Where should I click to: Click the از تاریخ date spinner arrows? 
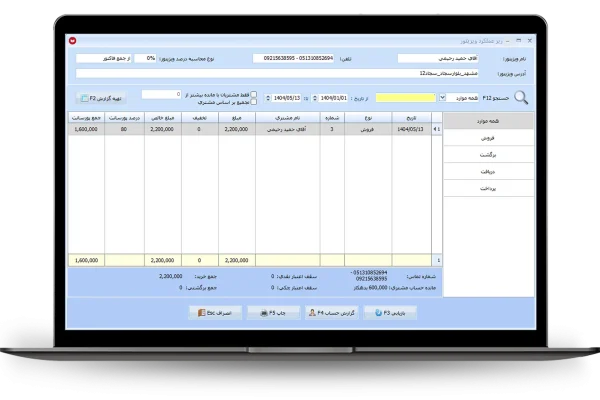coord(315,98)
